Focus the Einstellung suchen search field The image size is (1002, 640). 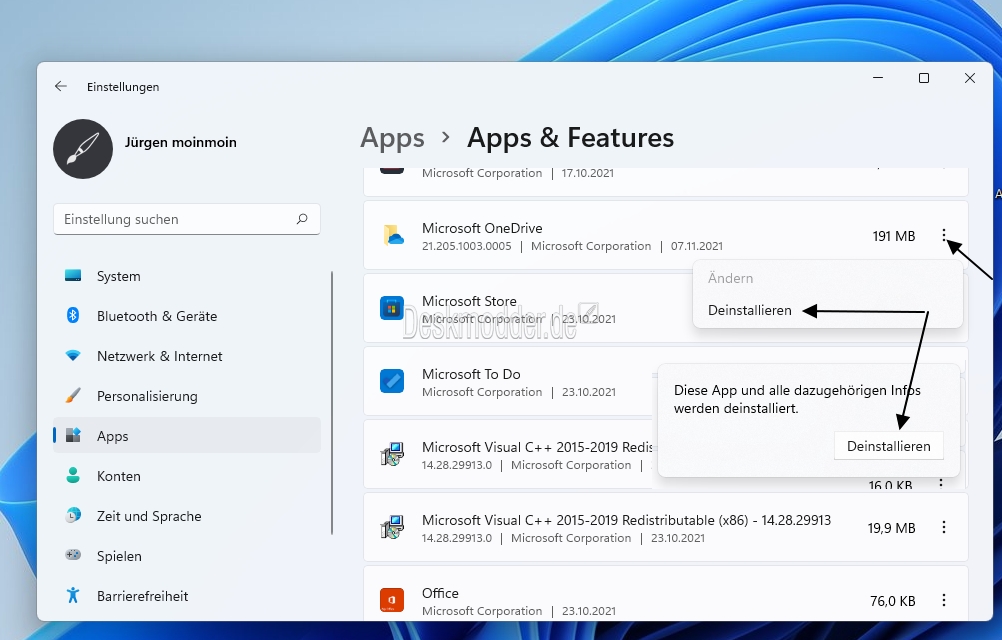coord(187,219)
